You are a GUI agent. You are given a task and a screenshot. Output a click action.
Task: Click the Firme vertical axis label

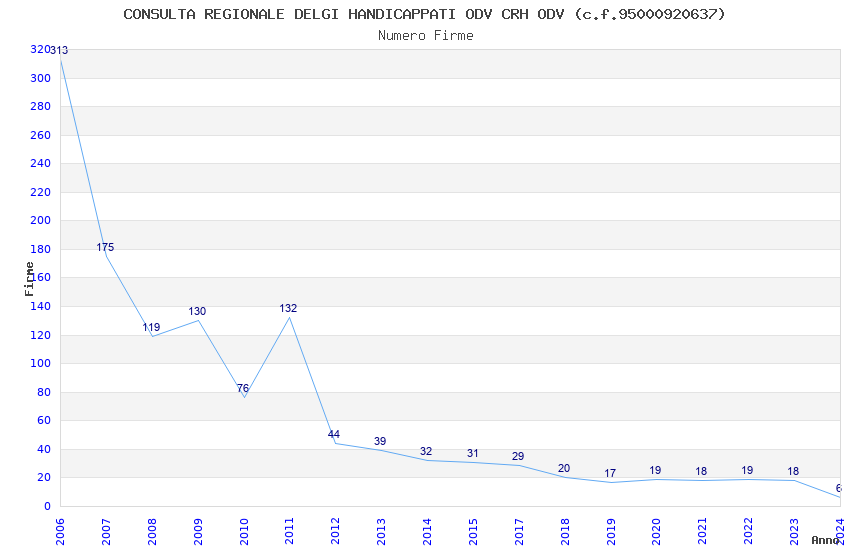[x=29, y=279]
